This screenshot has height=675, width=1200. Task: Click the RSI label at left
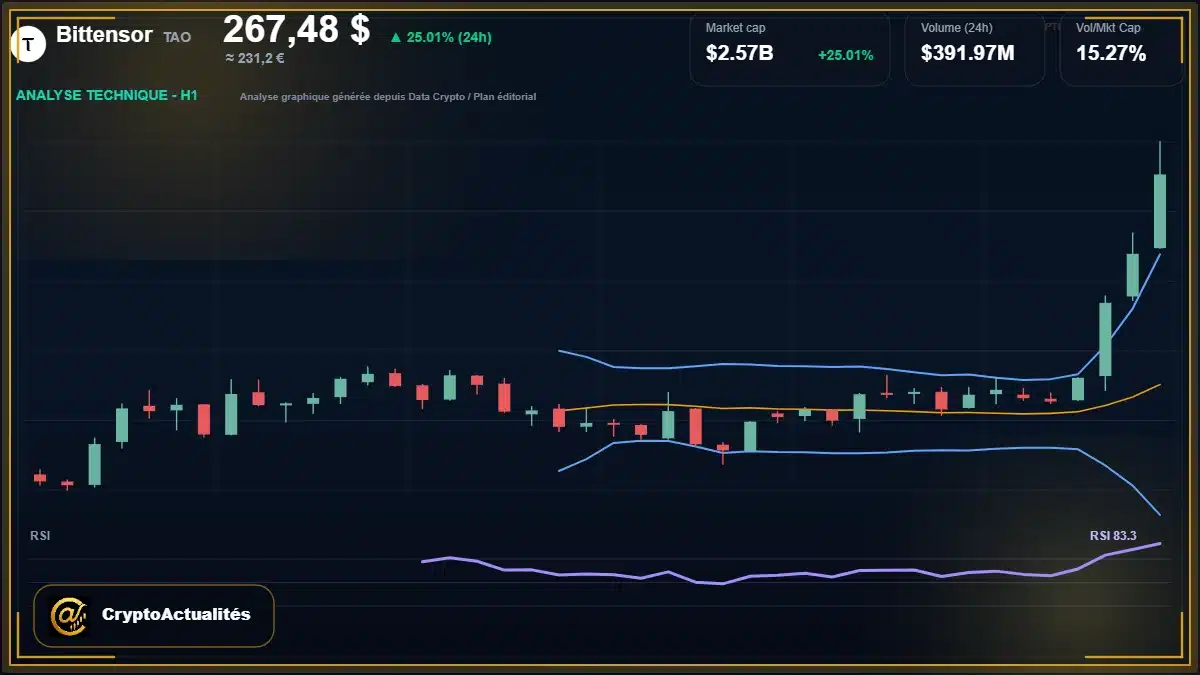pos(40,536)
